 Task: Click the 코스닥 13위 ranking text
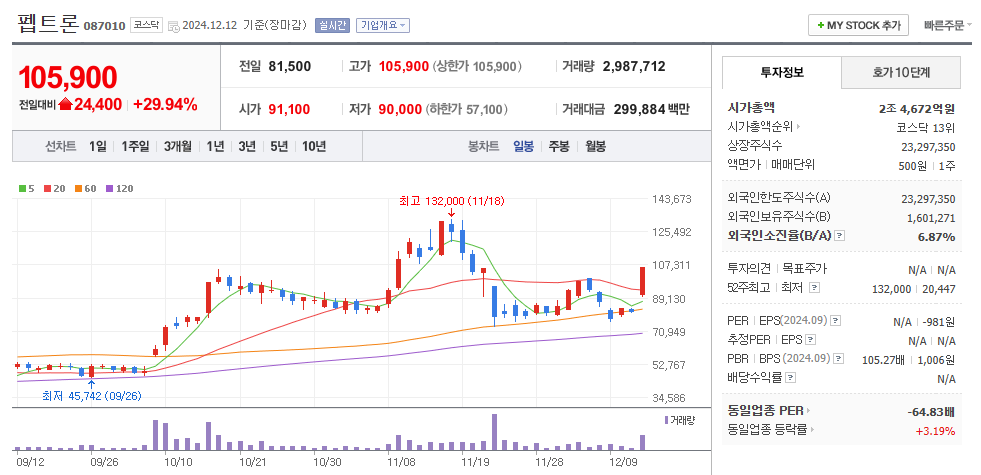coord(926,128)
